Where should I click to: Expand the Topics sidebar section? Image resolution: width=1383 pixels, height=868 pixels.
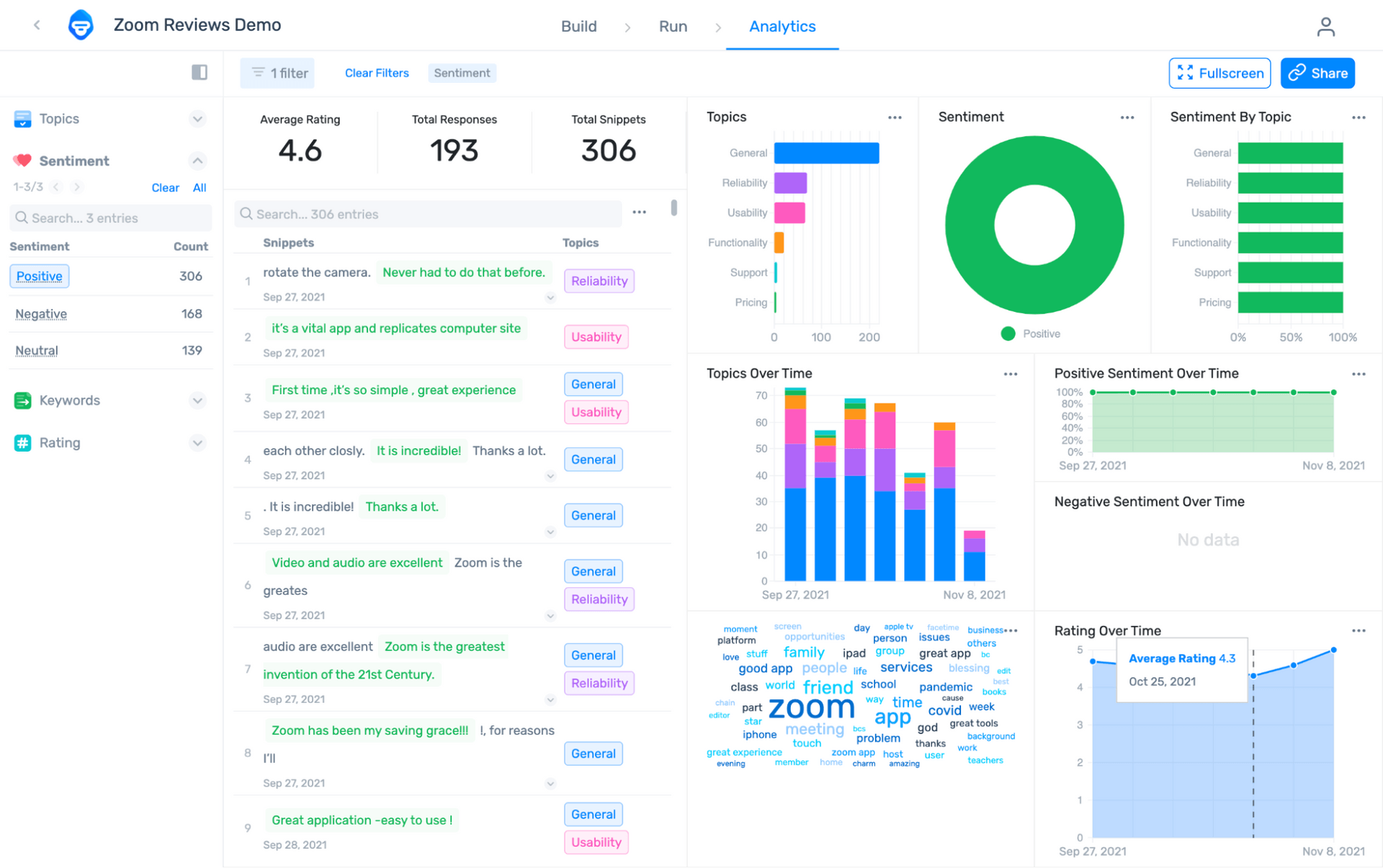point(198,118)
